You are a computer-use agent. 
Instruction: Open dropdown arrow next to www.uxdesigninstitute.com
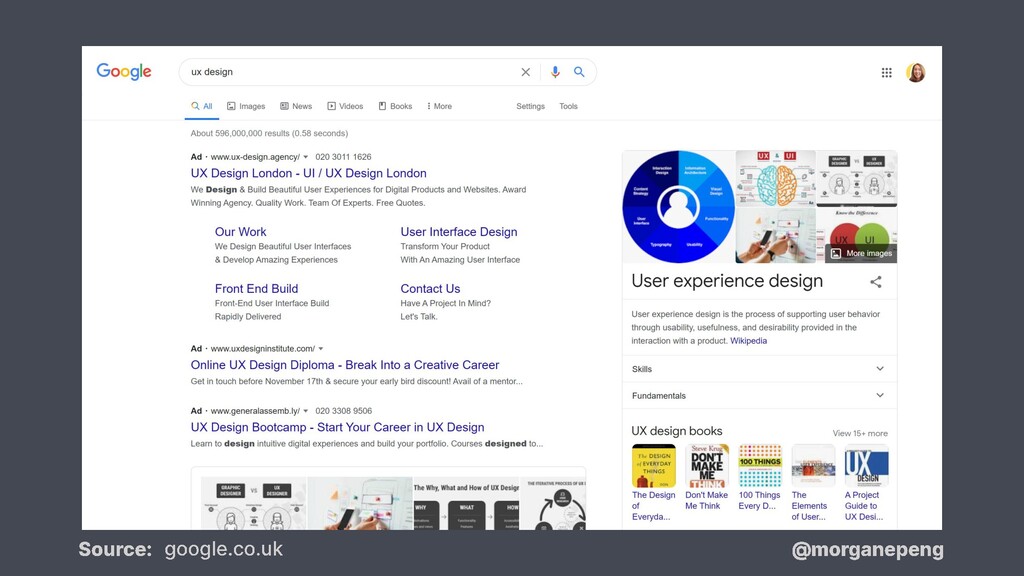[321, 349]
